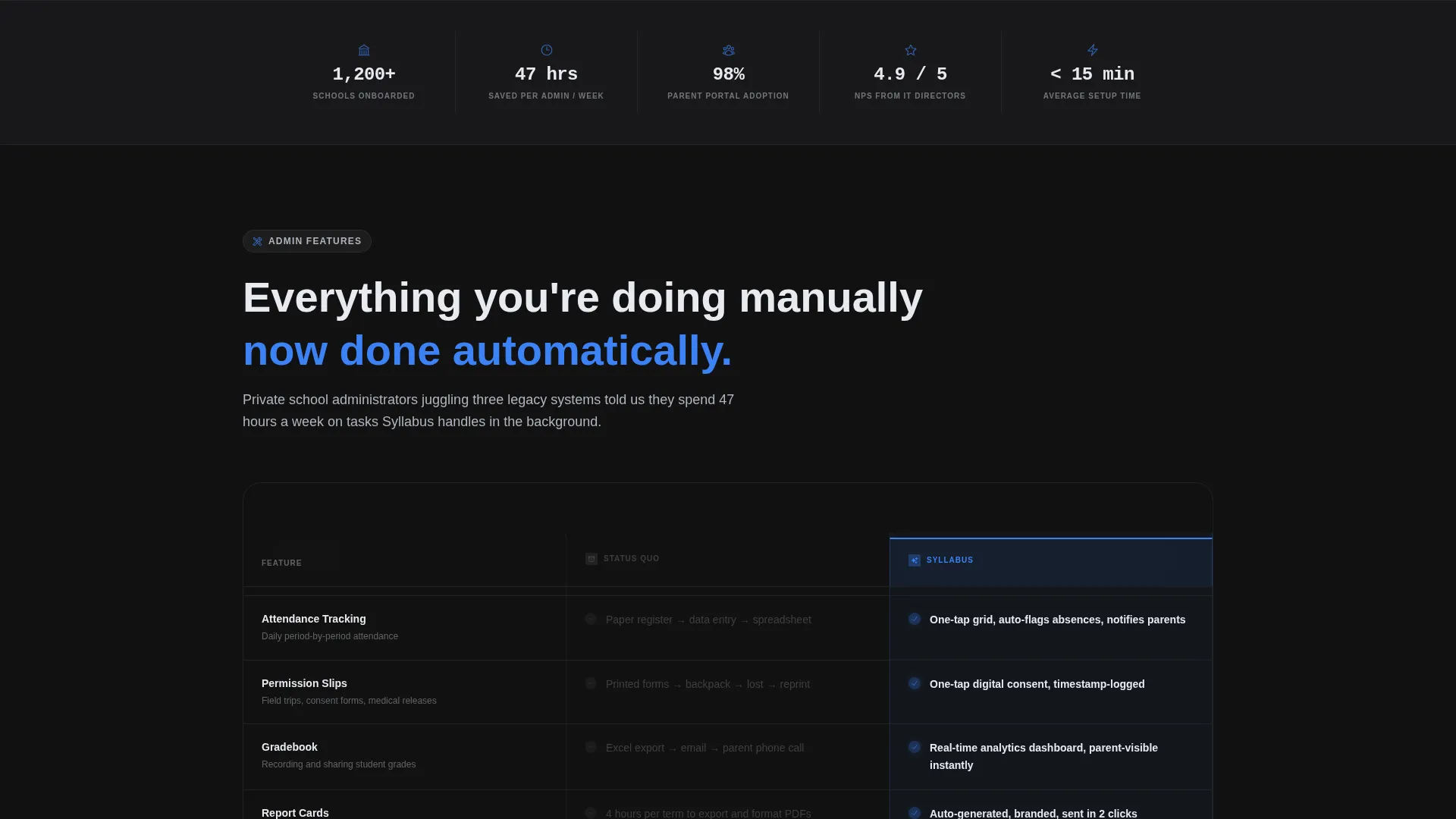Click the Gradebook row title
The image size is (1456, 819).
point(290,747)
